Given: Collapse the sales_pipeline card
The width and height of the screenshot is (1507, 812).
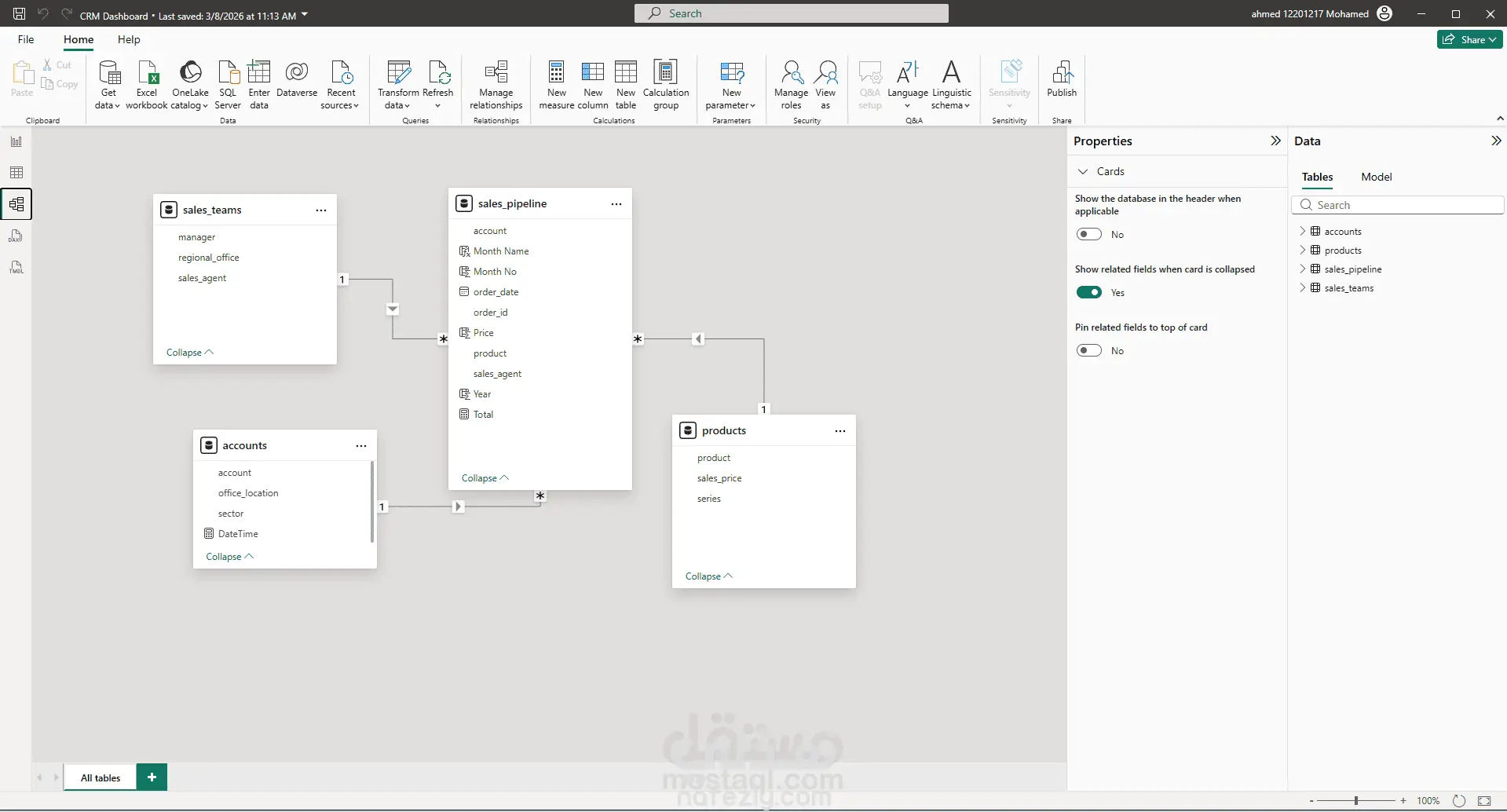Looking at the screenshot, I should [x=485, y=478].
